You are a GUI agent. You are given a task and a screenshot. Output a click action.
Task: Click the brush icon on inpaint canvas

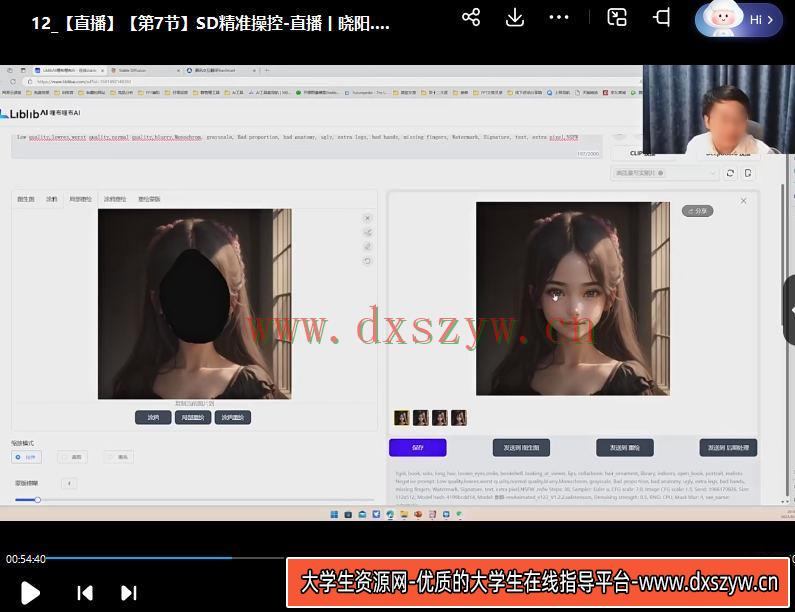coord(368,232)
